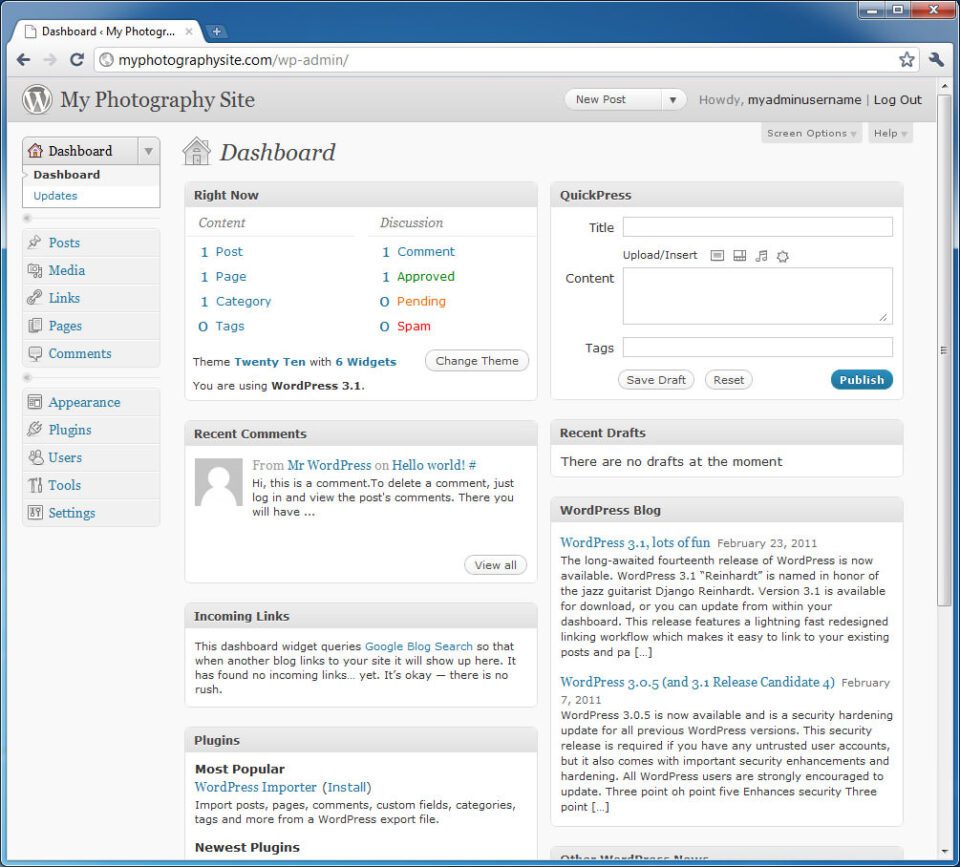Click the Users icon in sidebar

tap(36, 457)
